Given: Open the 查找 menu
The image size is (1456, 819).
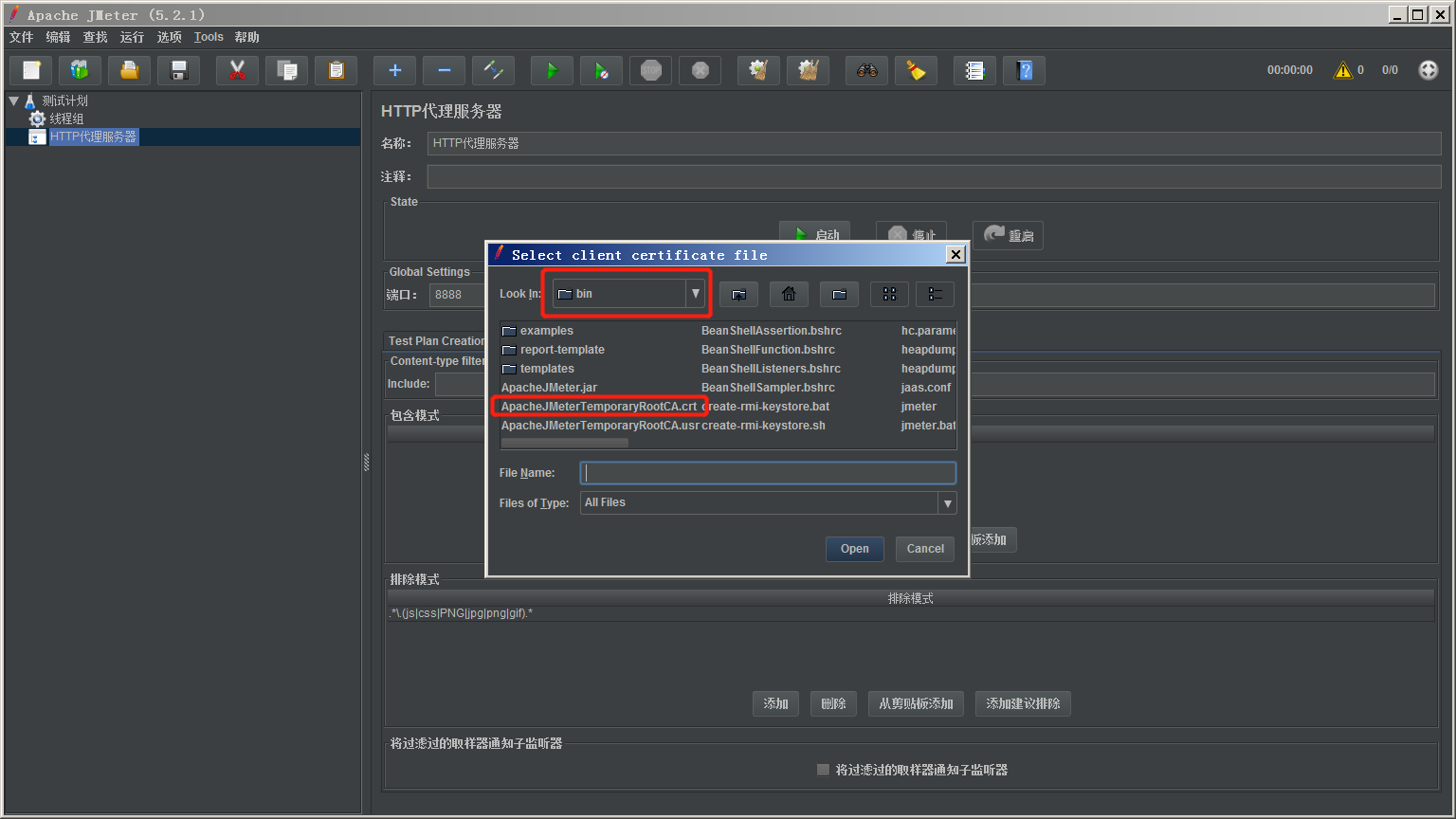Looking at the screenshot, I should coord(95,37).
